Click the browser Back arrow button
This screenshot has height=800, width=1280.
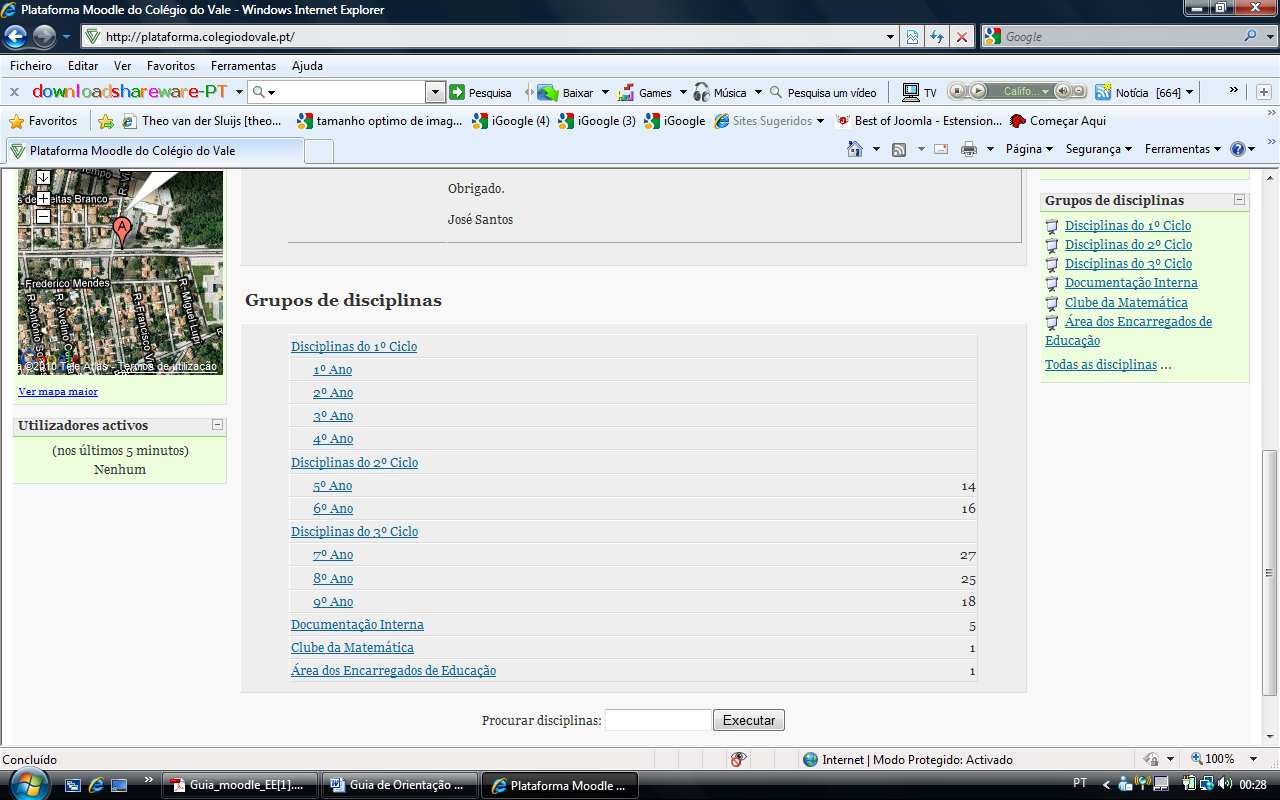click(x=16, y=37)
